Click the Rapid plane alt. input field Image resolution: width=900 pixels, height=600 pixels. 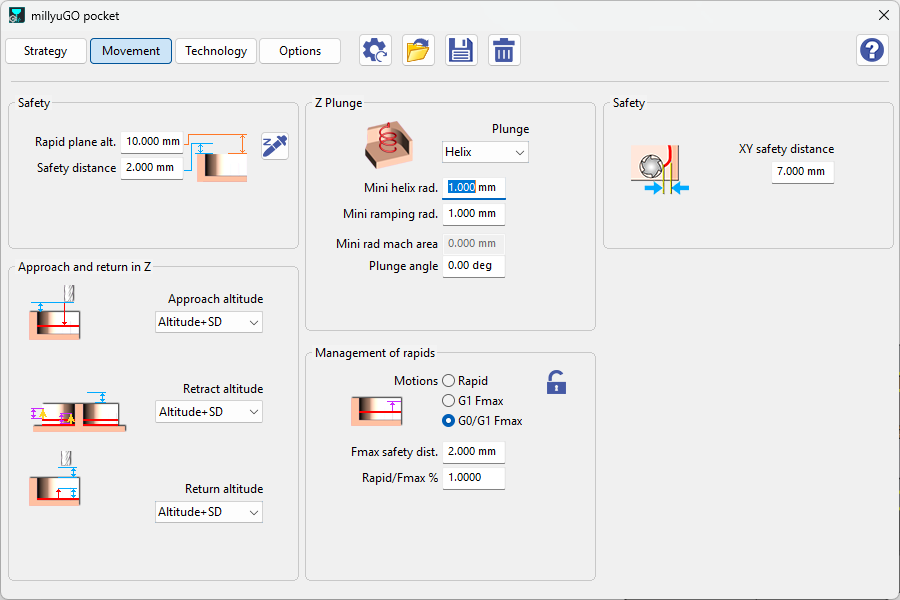(152, 142)
